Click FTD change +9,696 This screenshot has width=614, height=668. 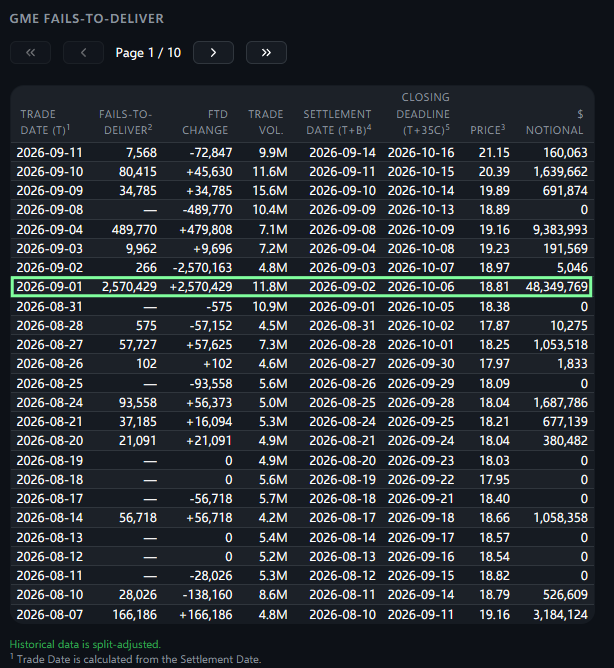(213, 248)
